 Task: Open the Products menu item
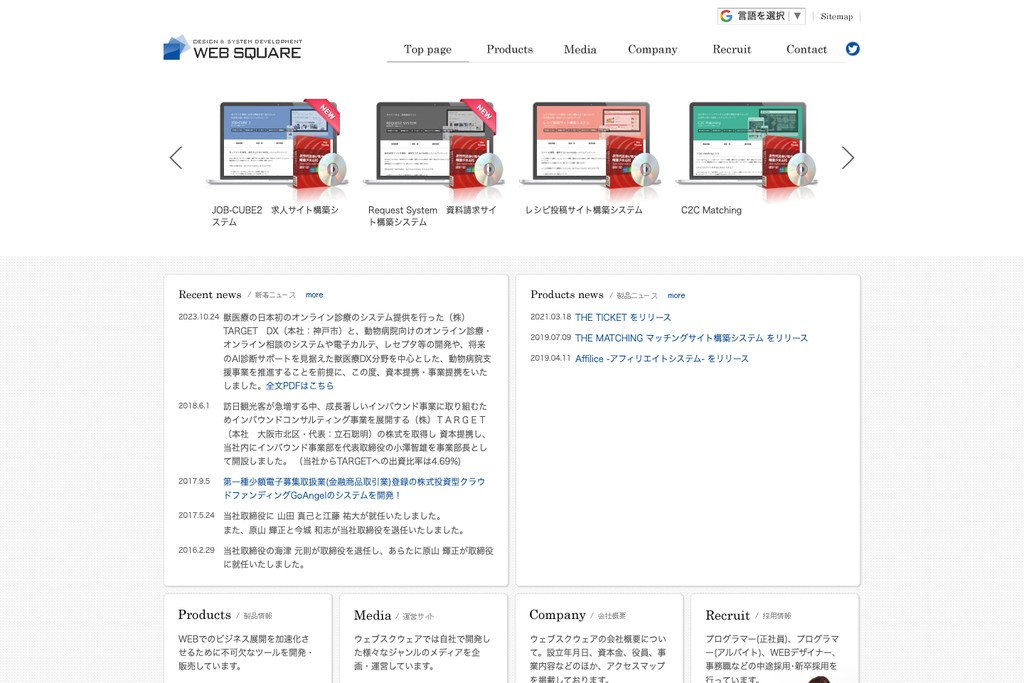(509, 50)
